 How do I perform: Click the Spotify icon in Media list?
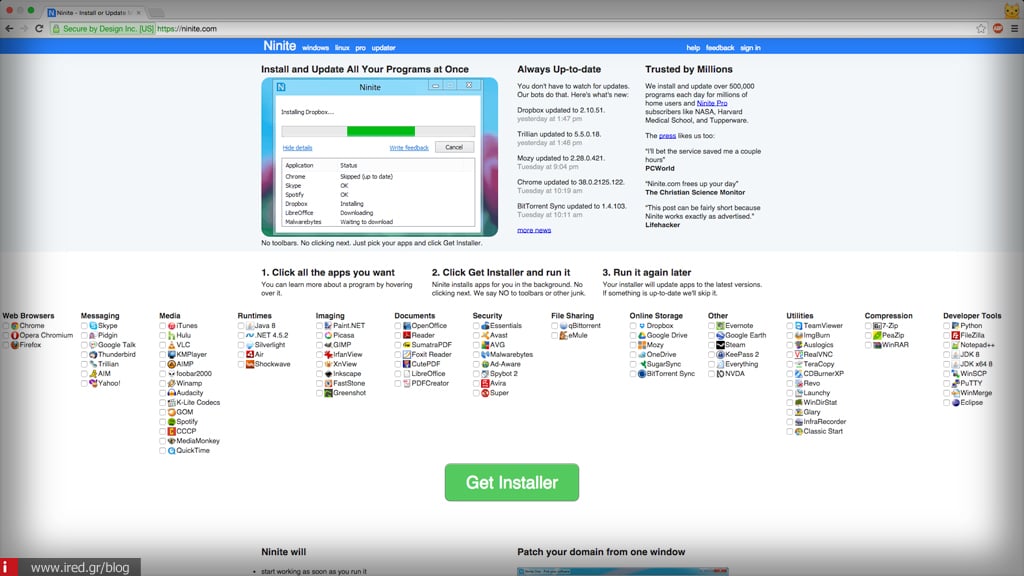[x=172, y=421]
